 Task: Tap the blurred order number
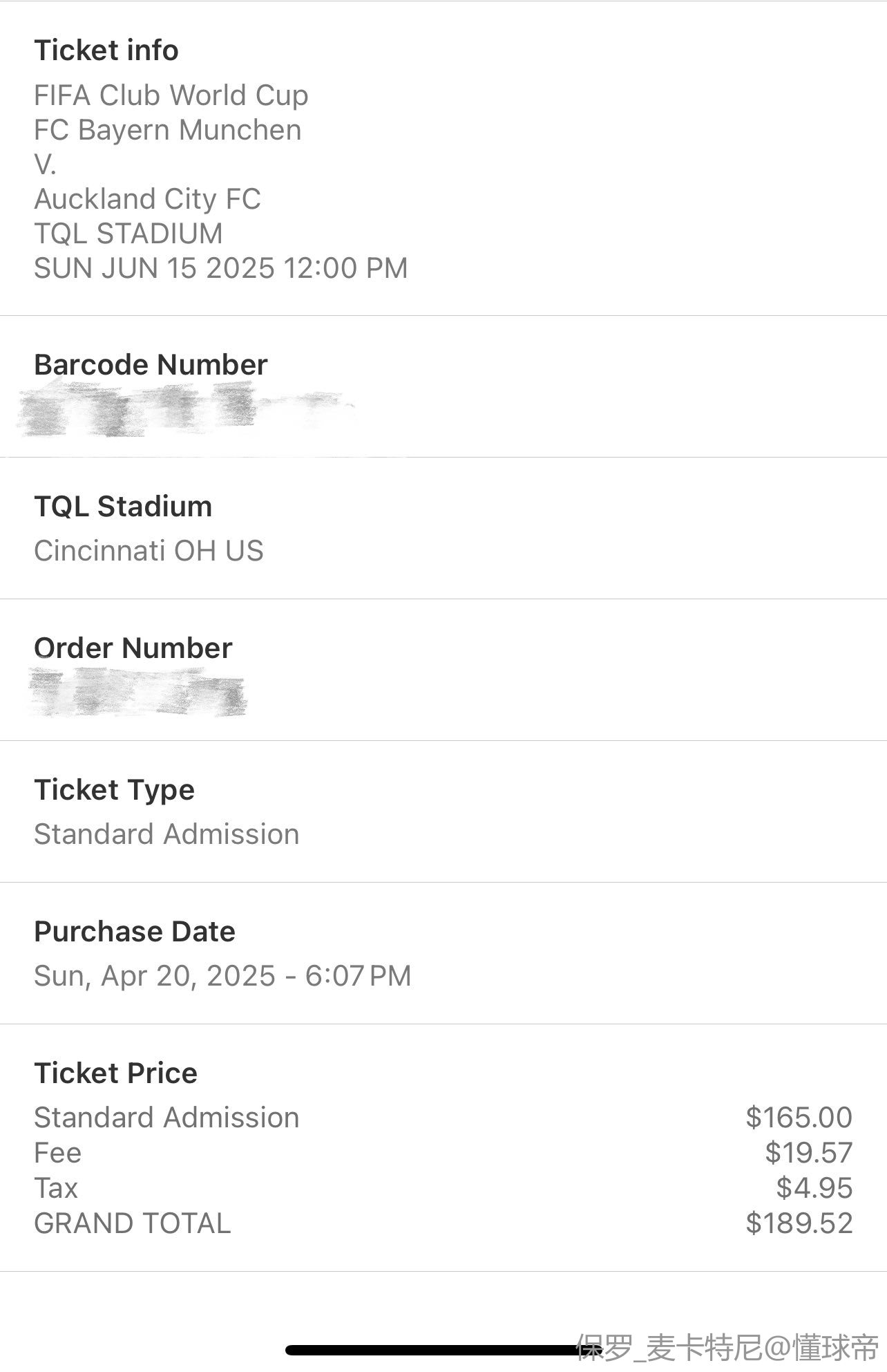(x=137, y=692)
